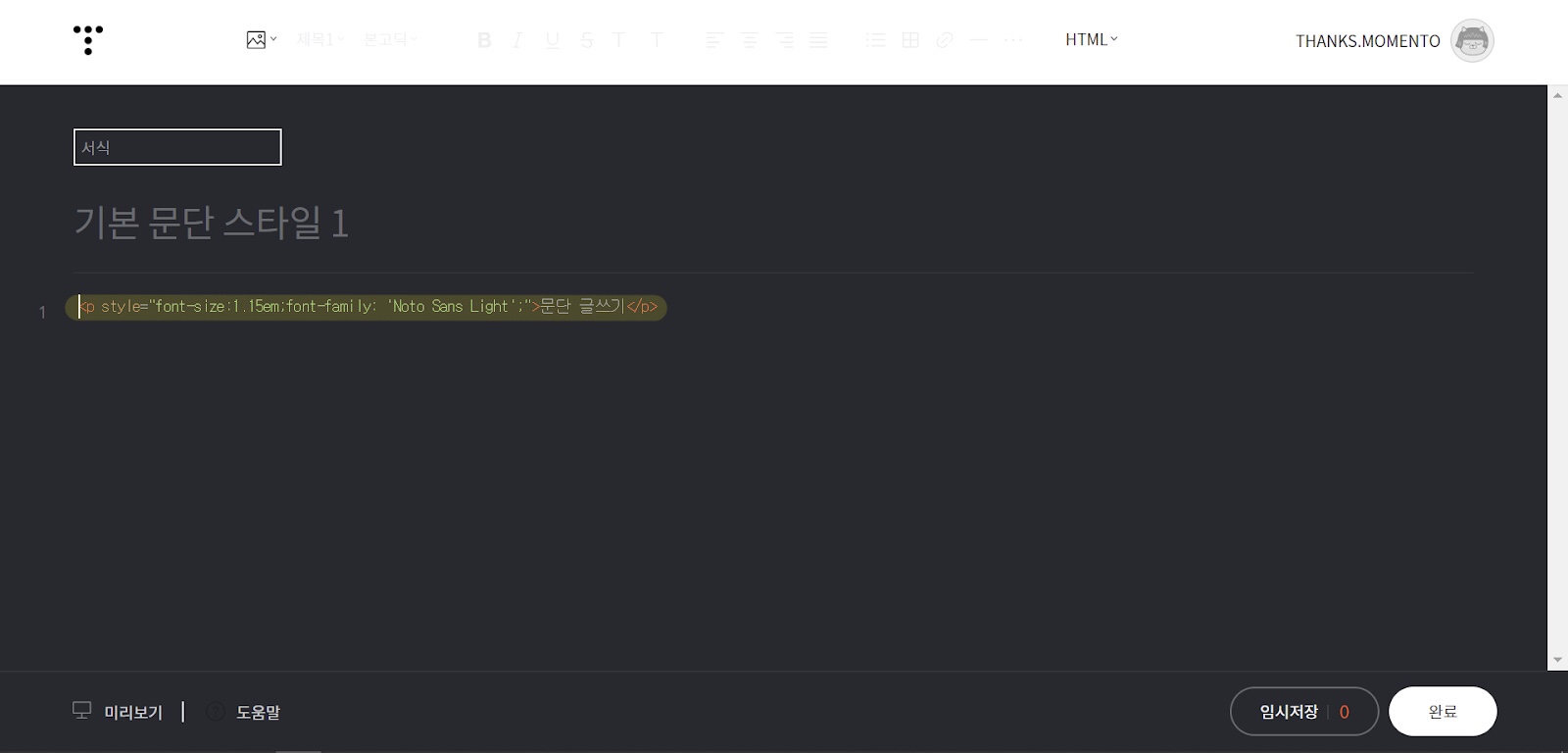
Task: Insert a table
Action: click(910, 40)
